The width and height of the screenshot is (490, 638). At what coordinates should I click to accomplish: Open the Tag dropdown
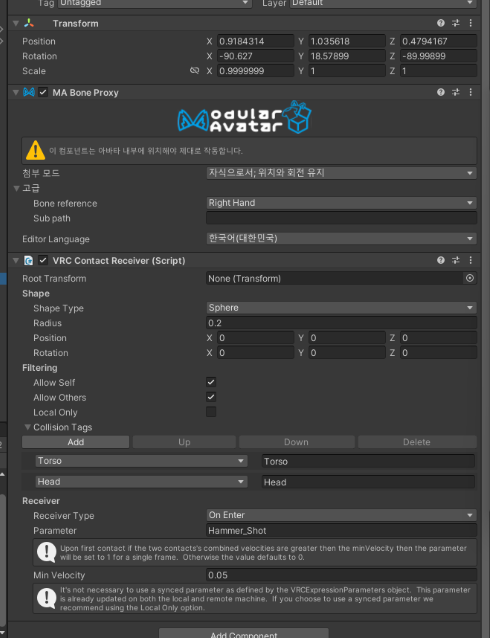click(x=155, y=3)
